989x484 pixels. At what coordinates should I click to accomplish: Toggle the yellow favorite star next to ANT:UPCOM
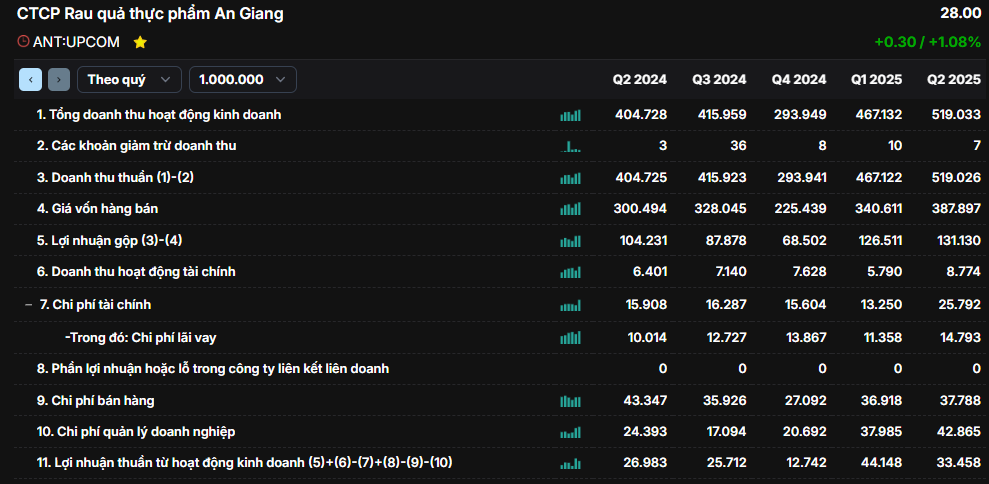coord(140,42)
